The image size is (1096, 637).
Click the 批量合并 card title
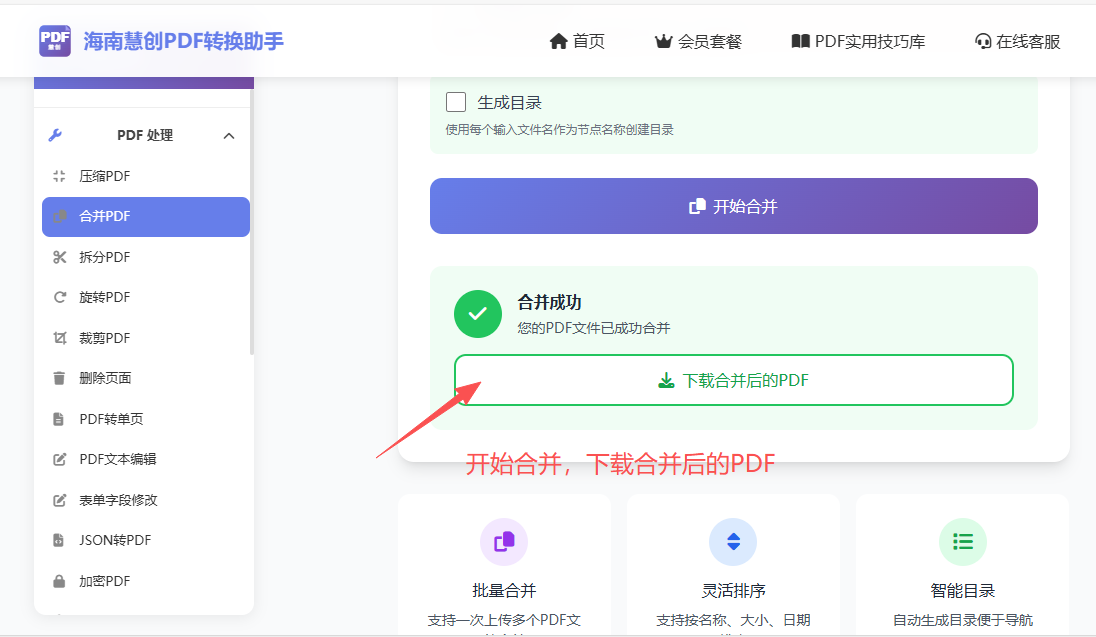pyautogui.click(x=504, y=591)
